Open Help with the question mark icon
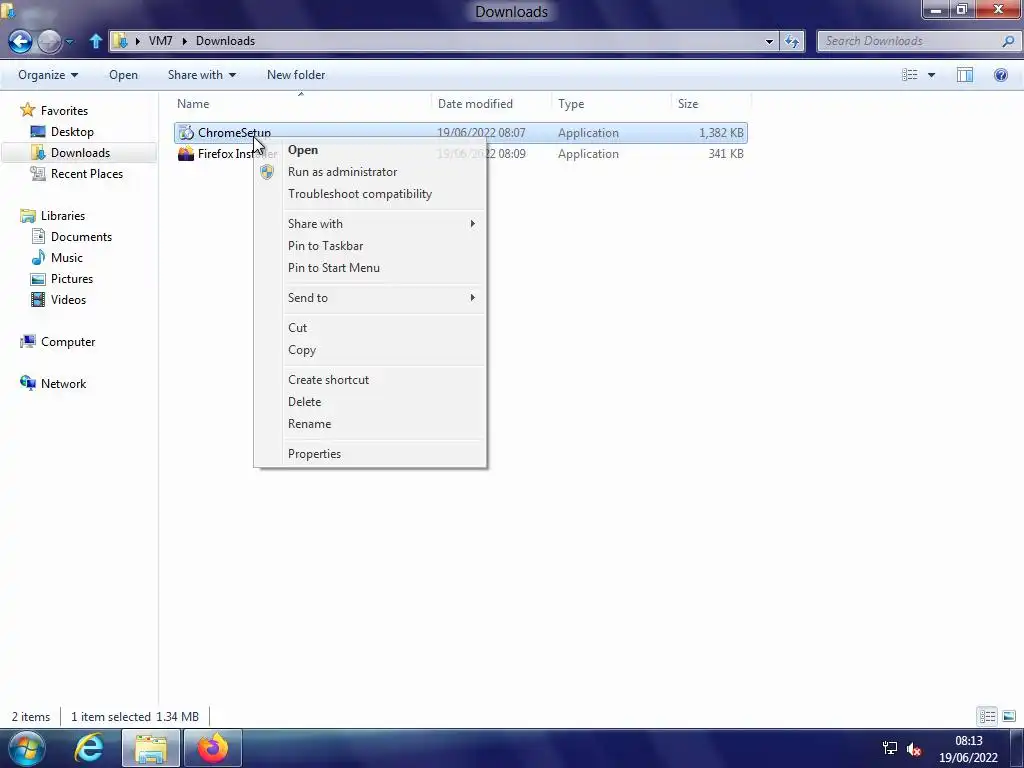The image size is (1024, 768). tap(1000, 75)
